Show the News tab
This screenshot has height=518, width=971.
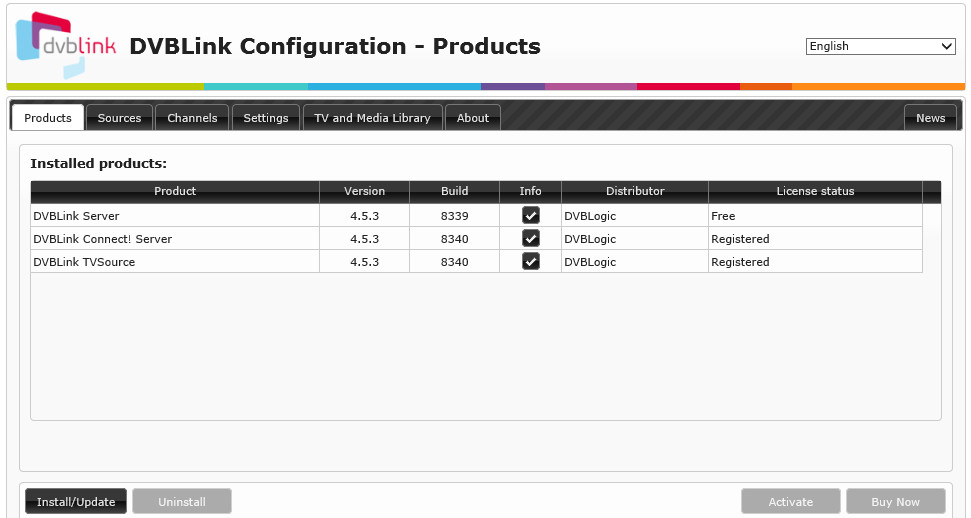pyautogui.click(x=930, y=118)
